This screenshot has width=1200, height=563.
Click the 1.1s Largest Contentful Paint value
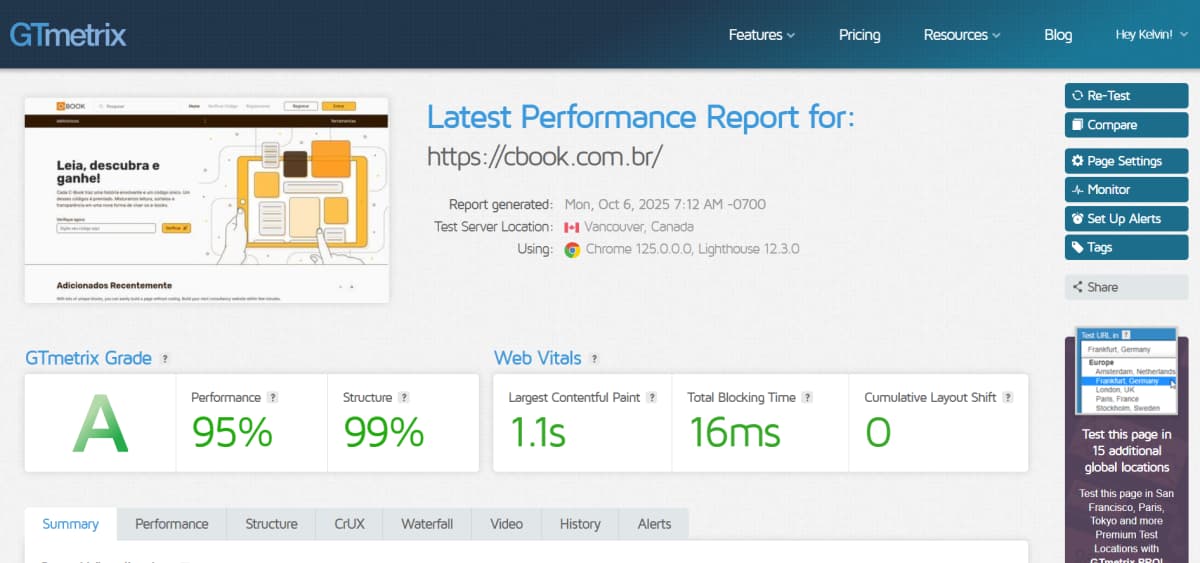click(538, 432)
